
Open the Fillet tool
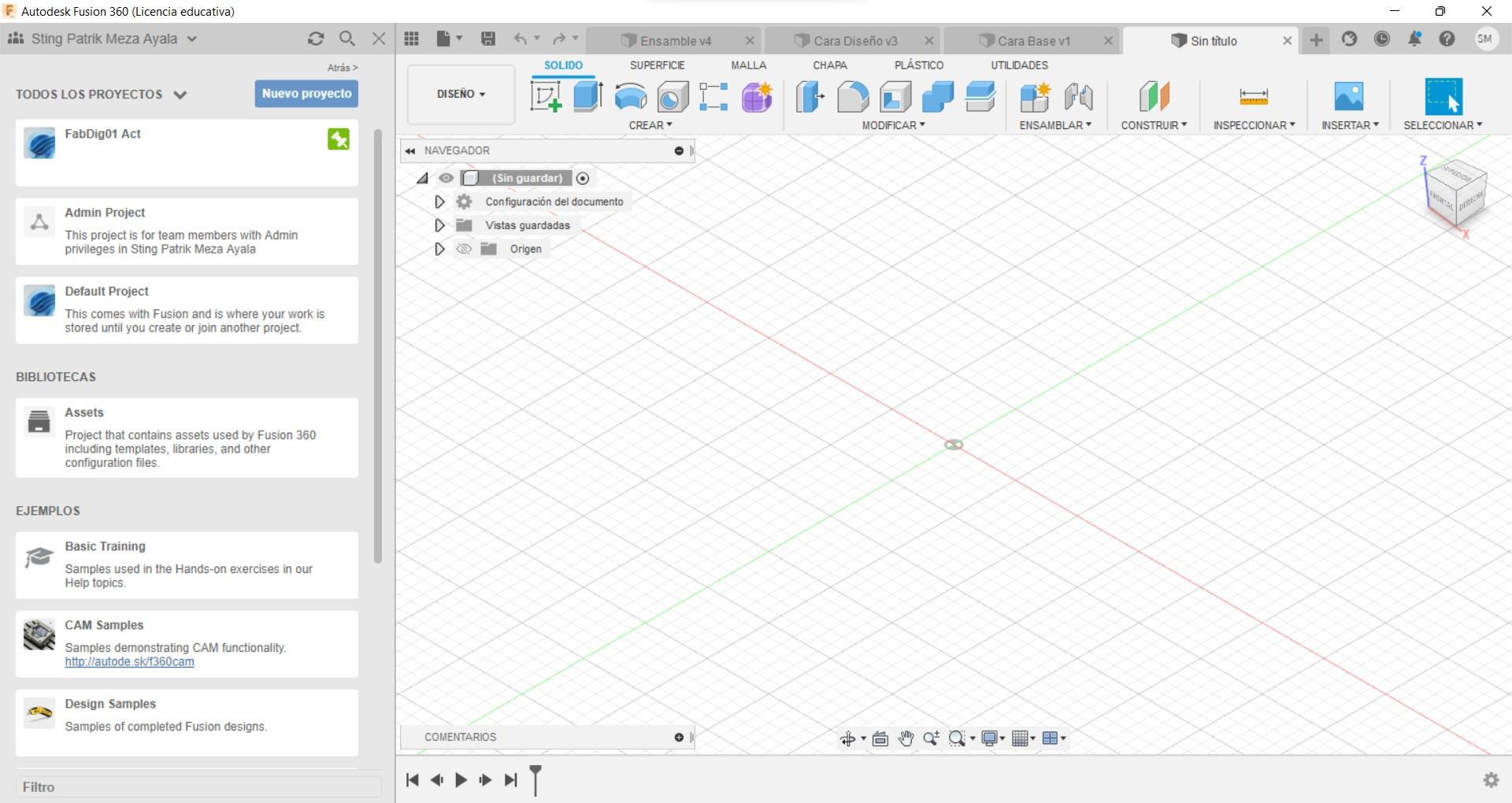click(x=853, y=97)
